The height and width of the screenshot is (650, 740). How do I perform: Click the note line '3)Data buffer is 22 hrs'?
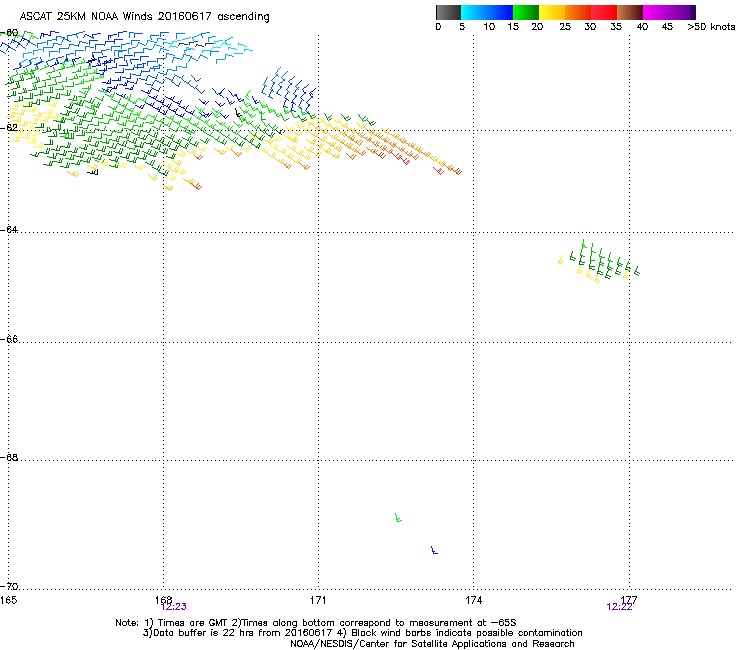point(362,633)
